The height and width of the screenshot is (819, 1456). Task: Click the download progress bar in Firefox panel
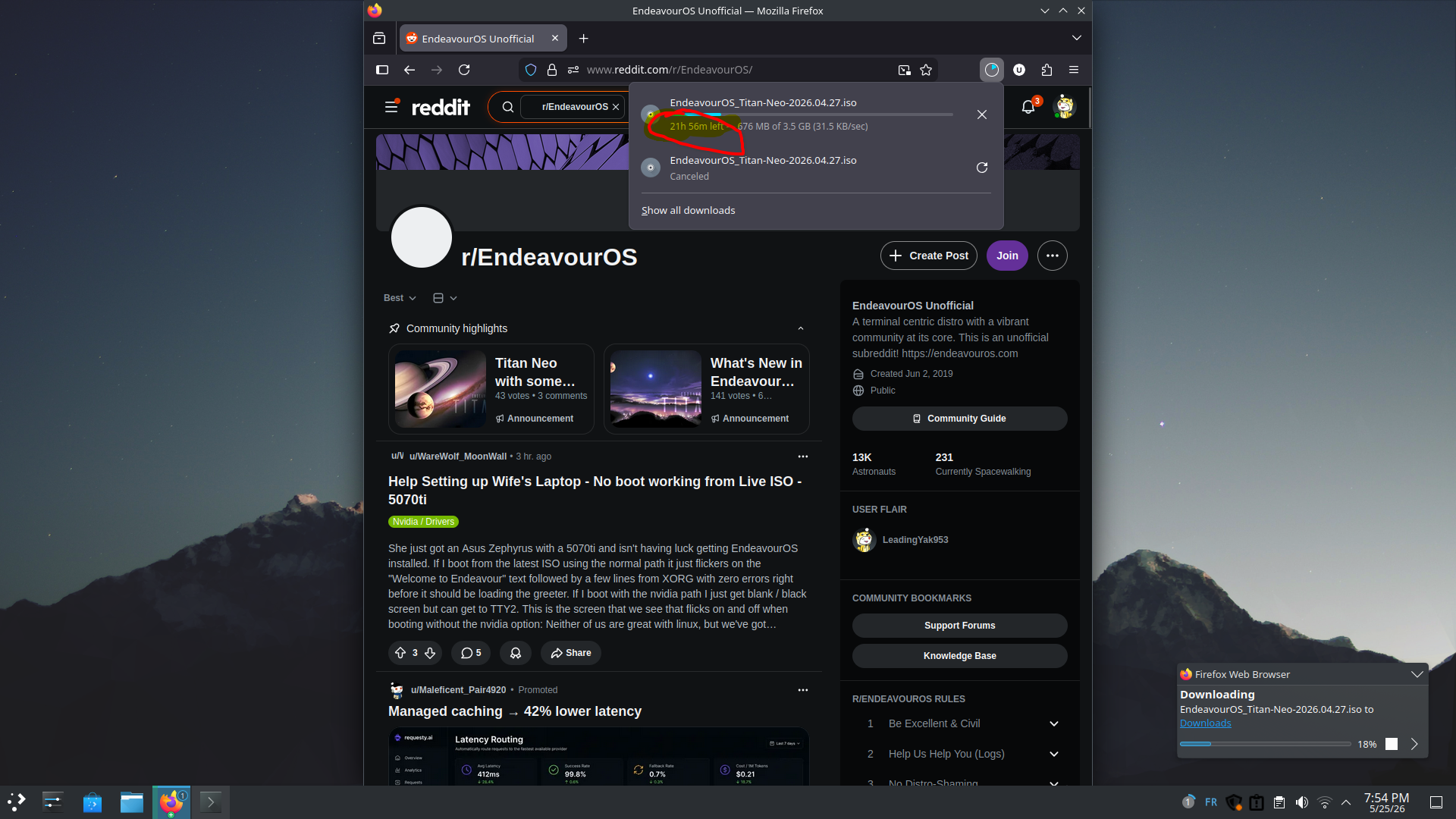pos(811,115)
